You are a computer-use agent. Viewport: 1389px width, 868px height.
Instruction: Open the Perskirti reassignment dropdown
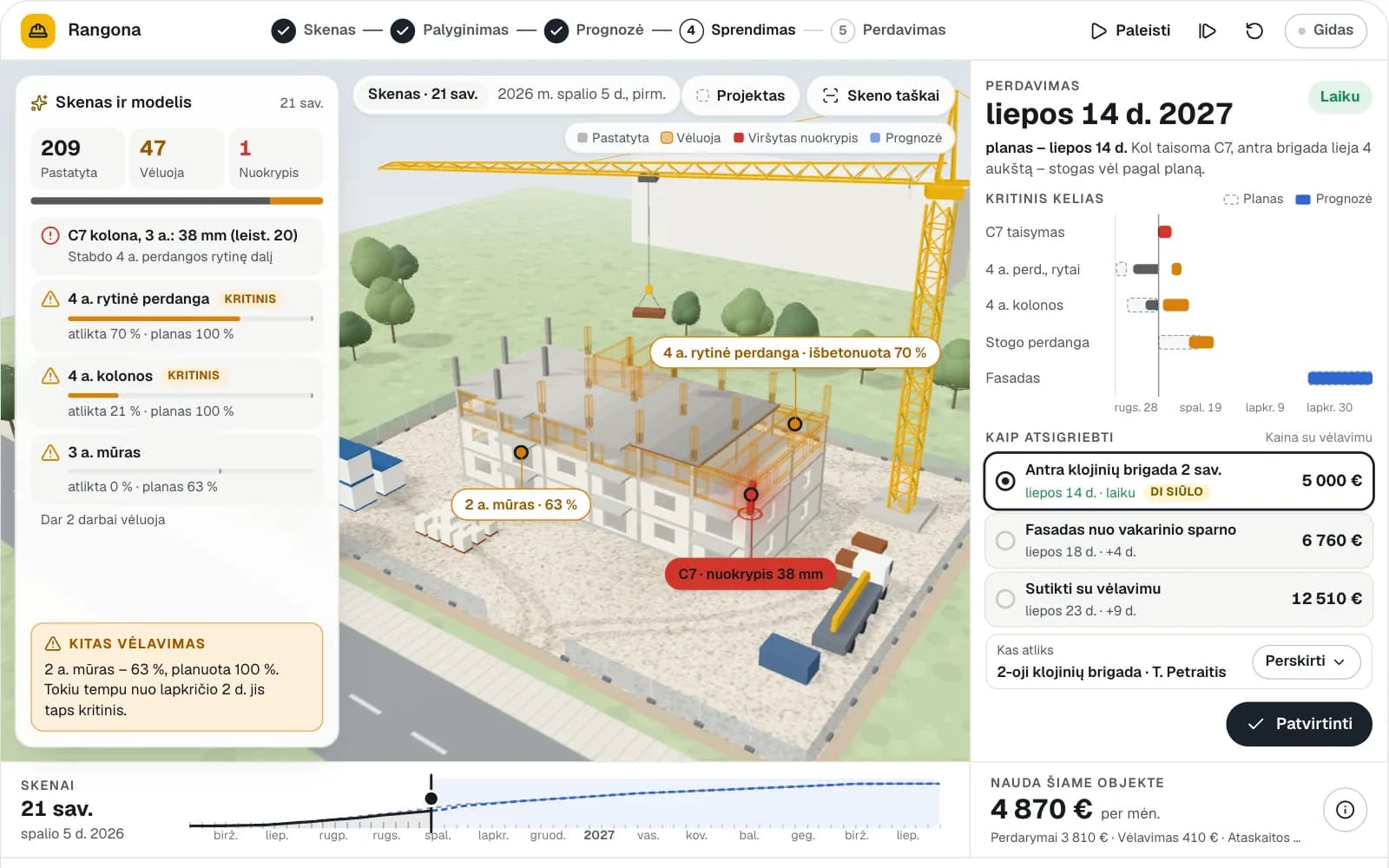1306,661
